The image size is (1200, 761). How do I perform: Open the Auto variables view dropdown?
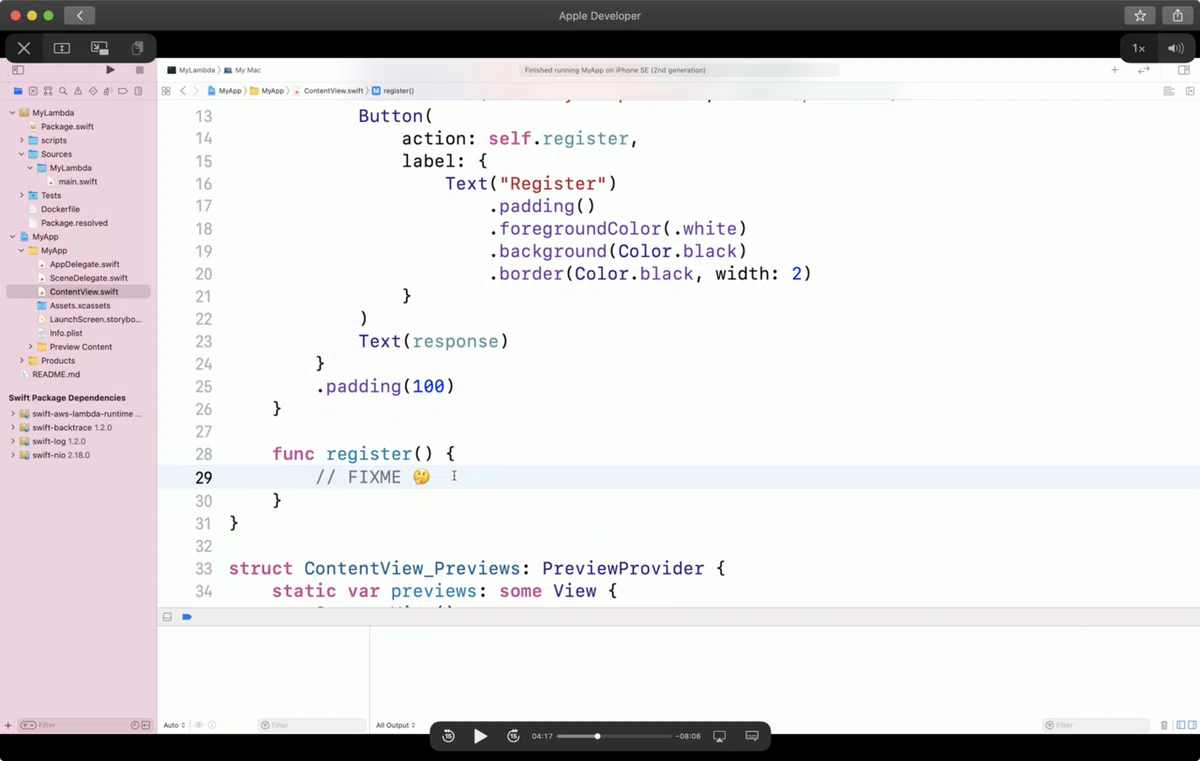tap(174, 725)
